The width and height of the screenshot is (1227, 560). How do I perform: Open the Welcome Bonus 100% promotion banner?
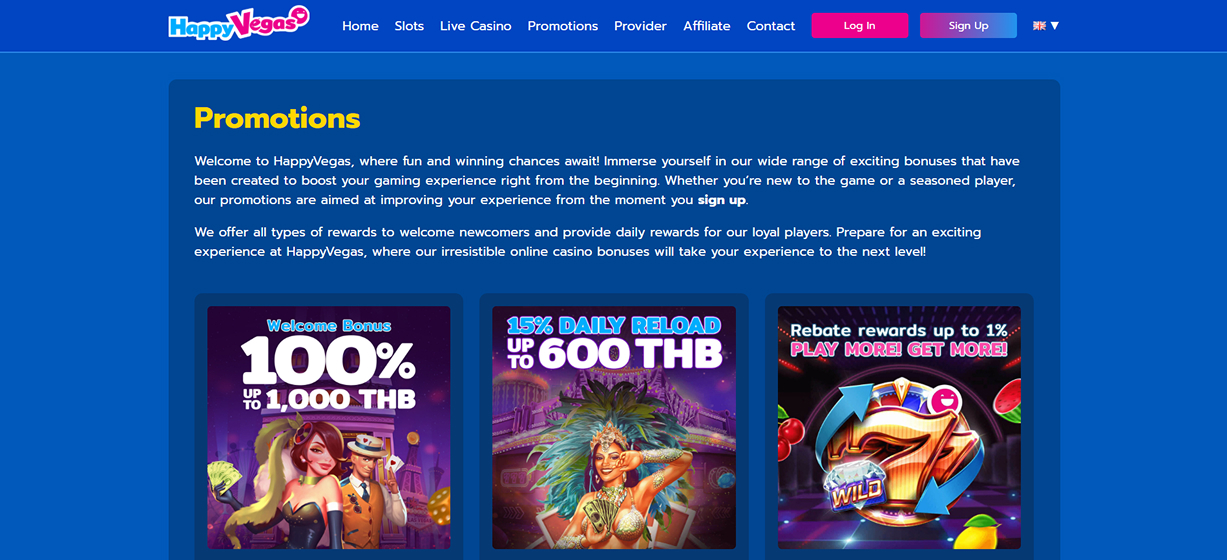click(x=329, y=428)
